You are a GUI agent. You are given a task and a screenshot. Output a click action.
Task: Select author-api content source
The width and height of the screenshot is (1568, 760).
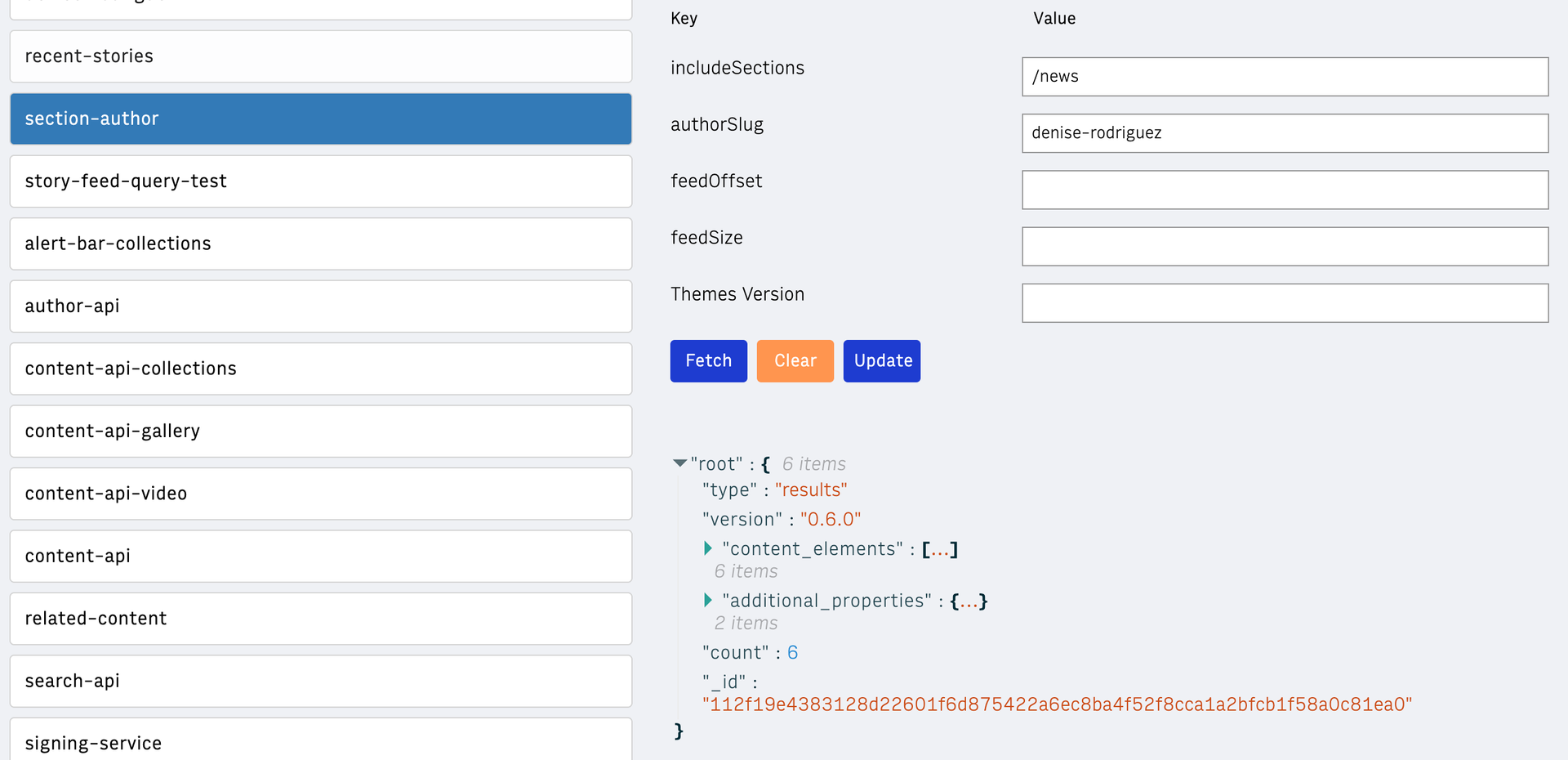click(321, 306)
